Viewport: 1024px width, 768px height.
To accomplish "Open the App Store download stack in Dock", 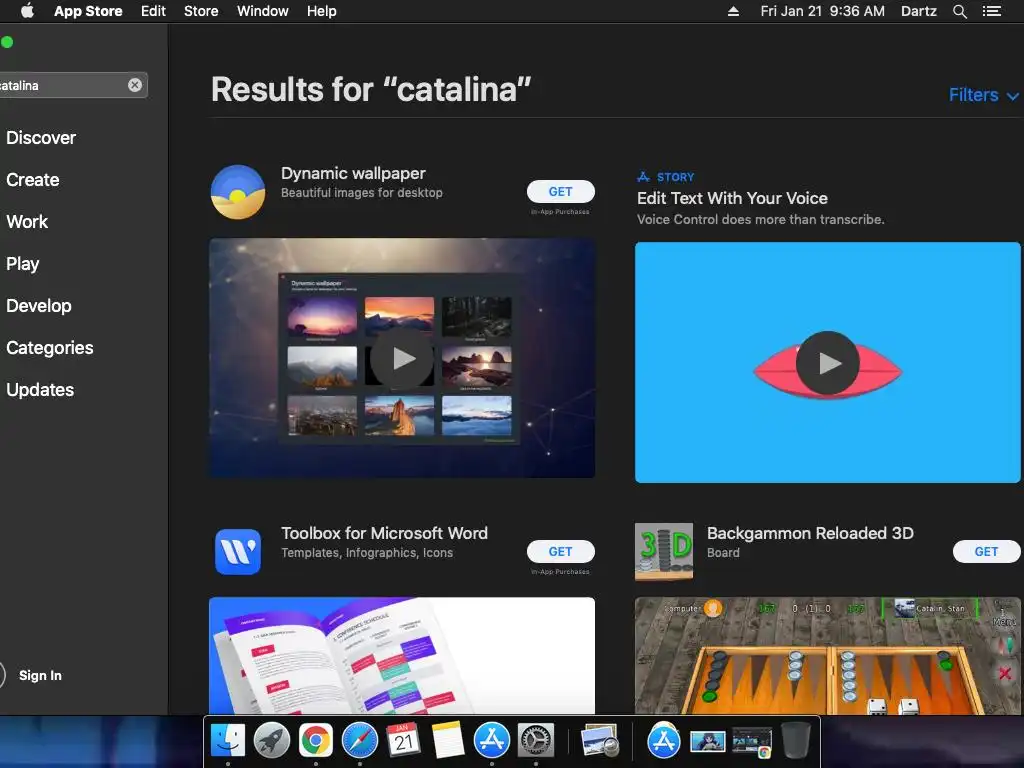I will point(664,741).
